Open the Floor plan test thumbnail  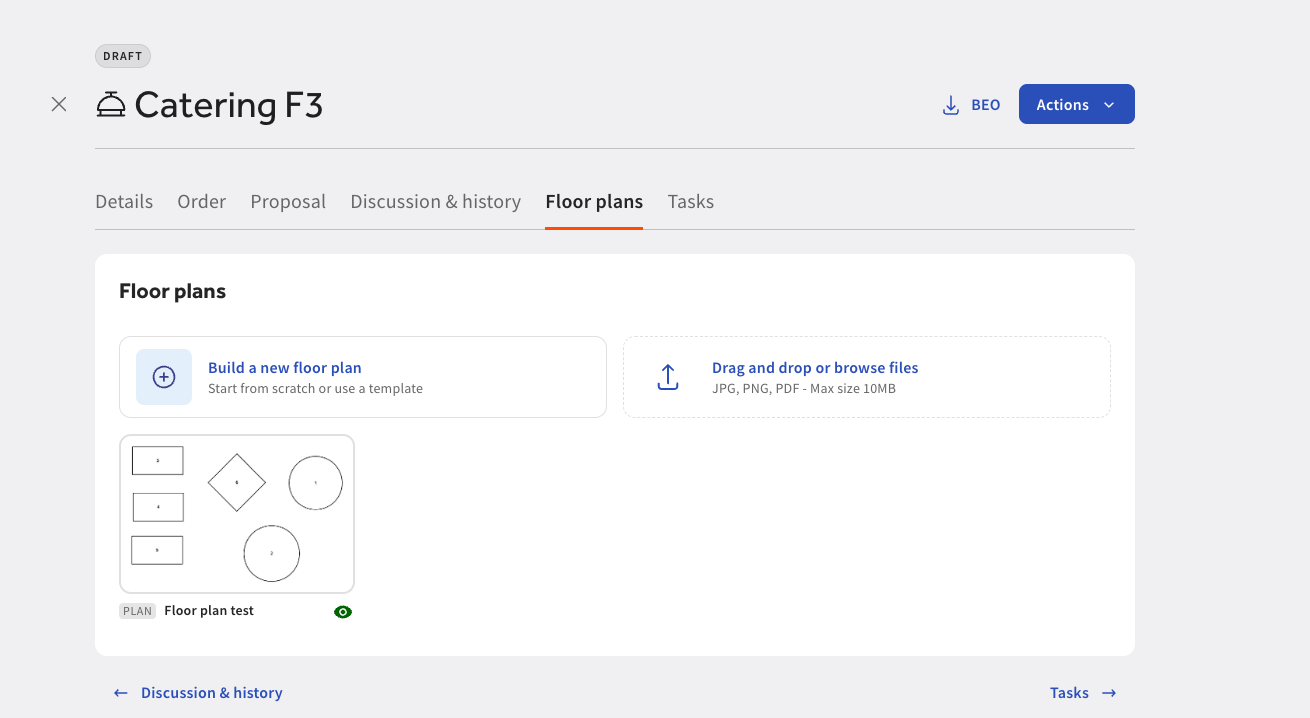237,514
